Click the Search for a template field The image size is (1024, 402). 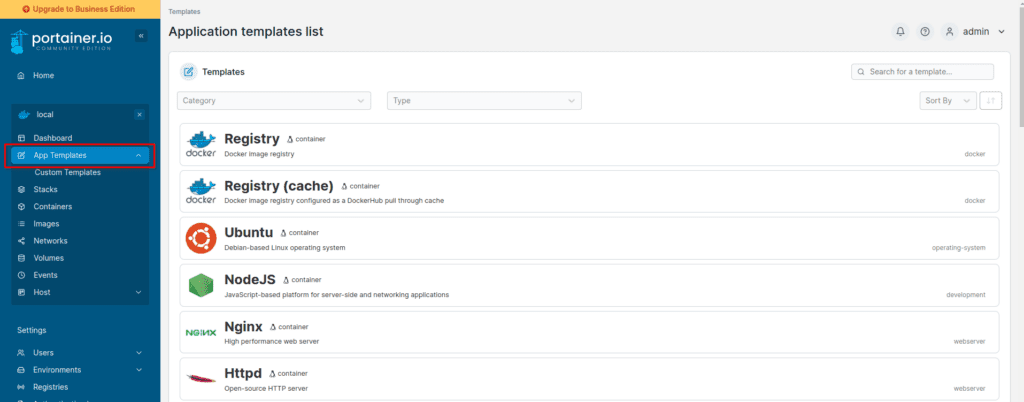[922, 72]
